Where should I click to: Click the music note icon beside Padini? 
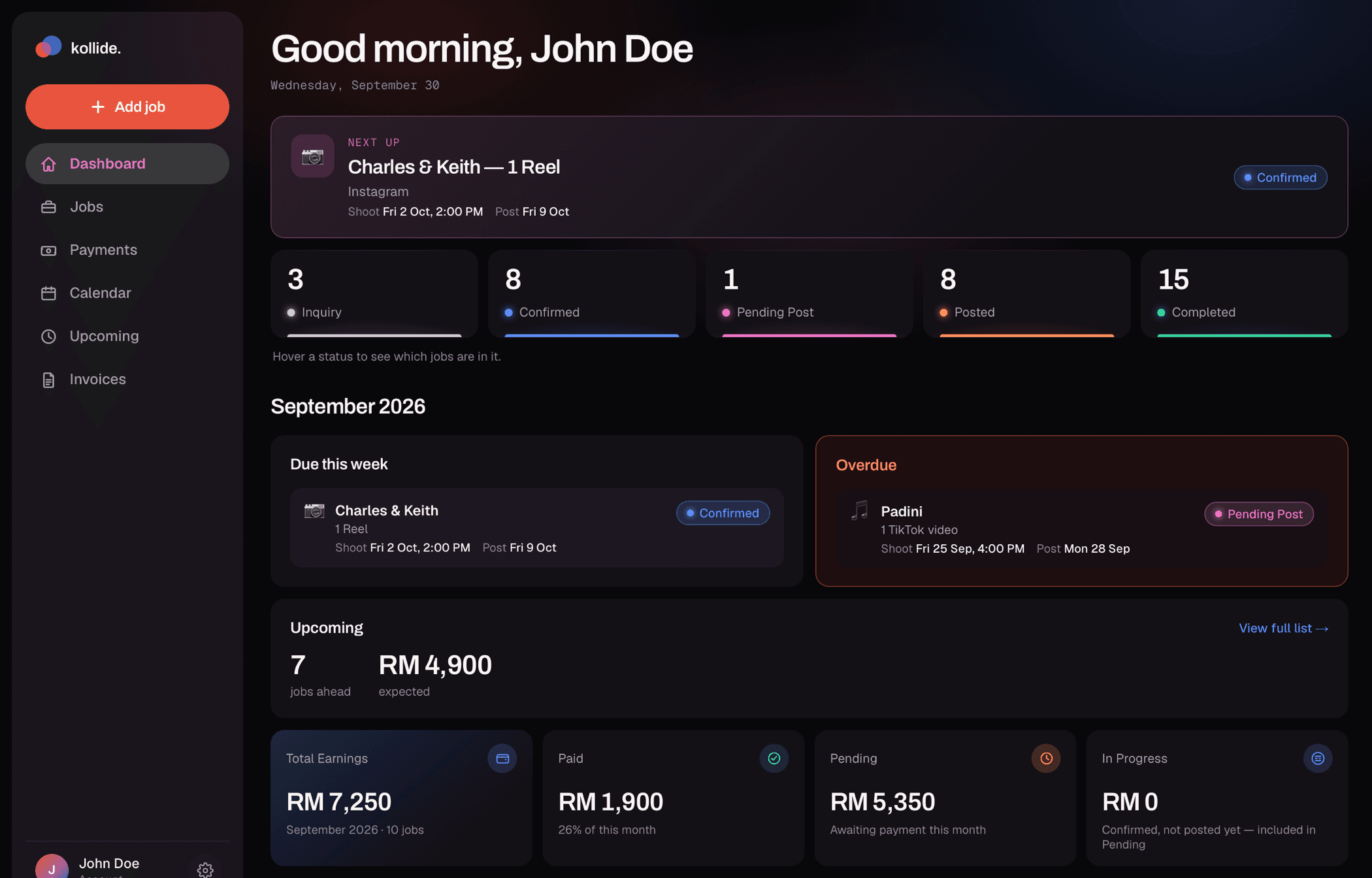tap(859, 510)
